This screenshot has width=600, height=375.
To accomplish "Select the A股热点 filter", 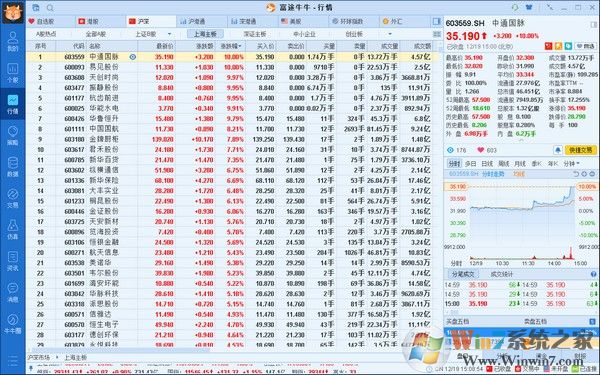I will point(46,34).
